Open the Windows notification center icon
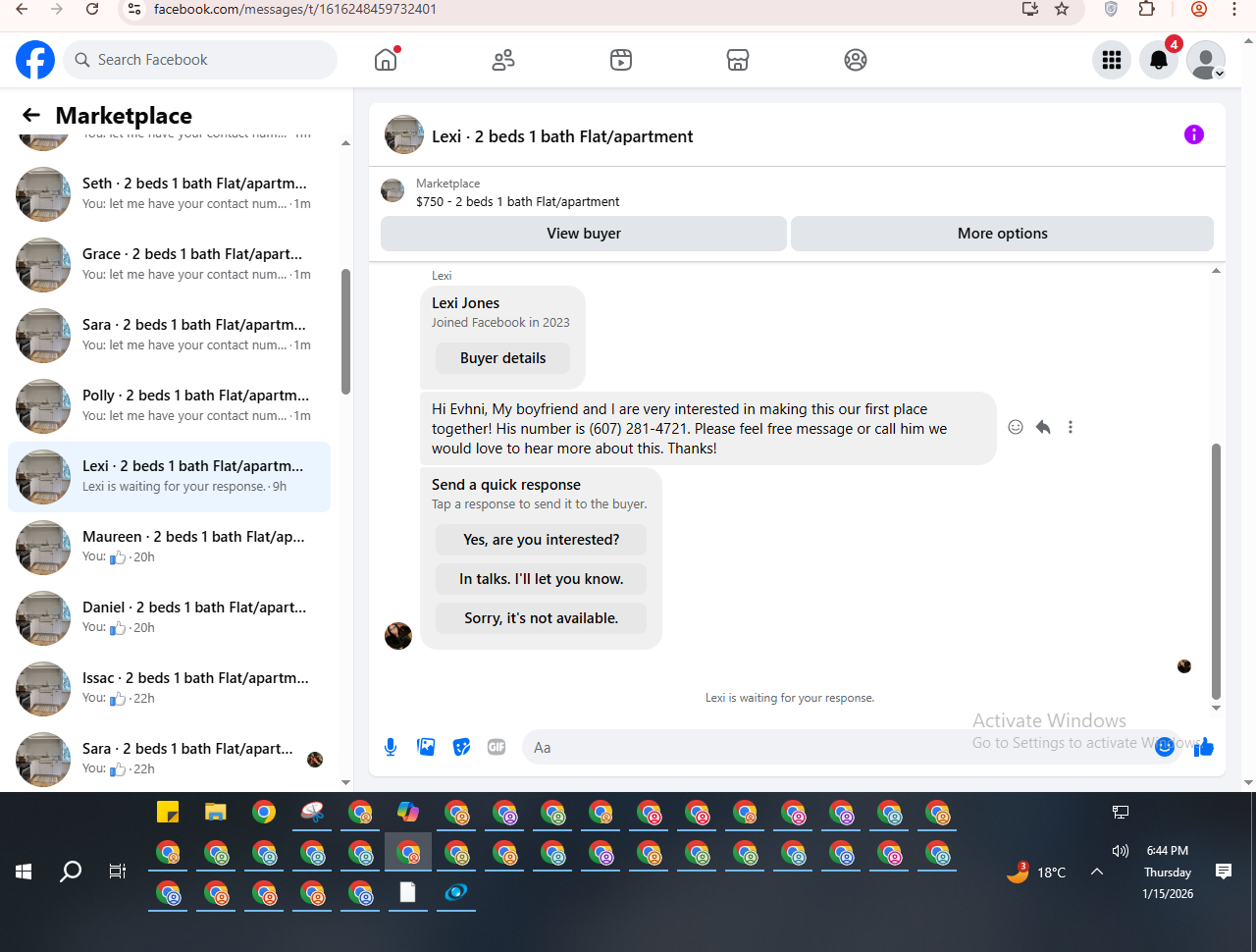1256x952 pixels. tap(1224, 872)
